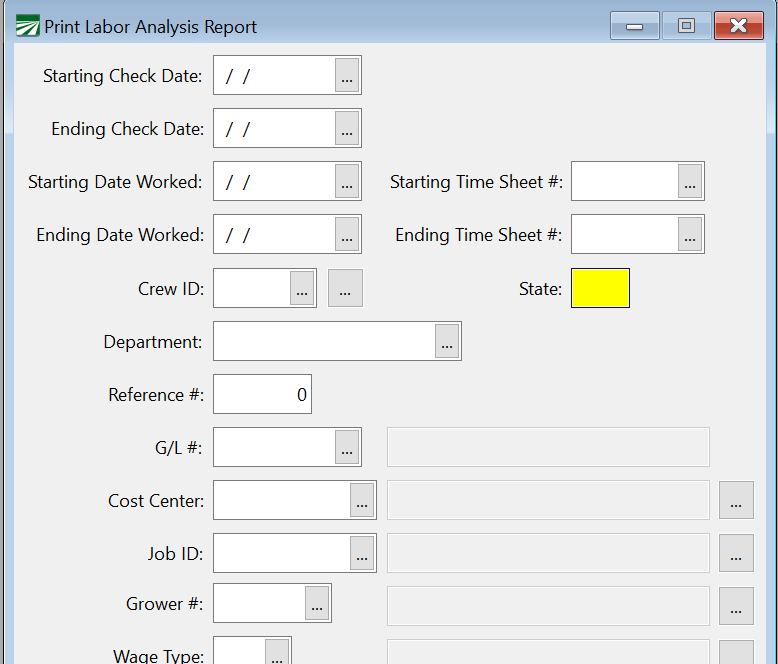
Task: Open the lookup inside Job ID field
Action: click(x=362, y=553)
